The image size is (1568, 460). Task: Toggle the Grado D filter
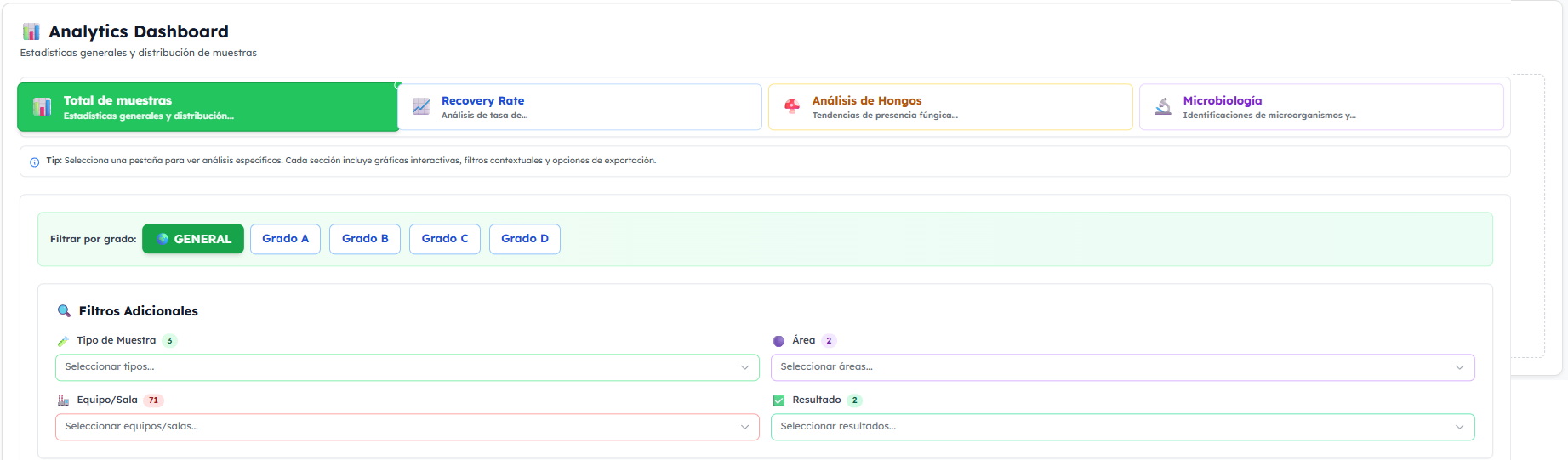click(x=524, y=239)
